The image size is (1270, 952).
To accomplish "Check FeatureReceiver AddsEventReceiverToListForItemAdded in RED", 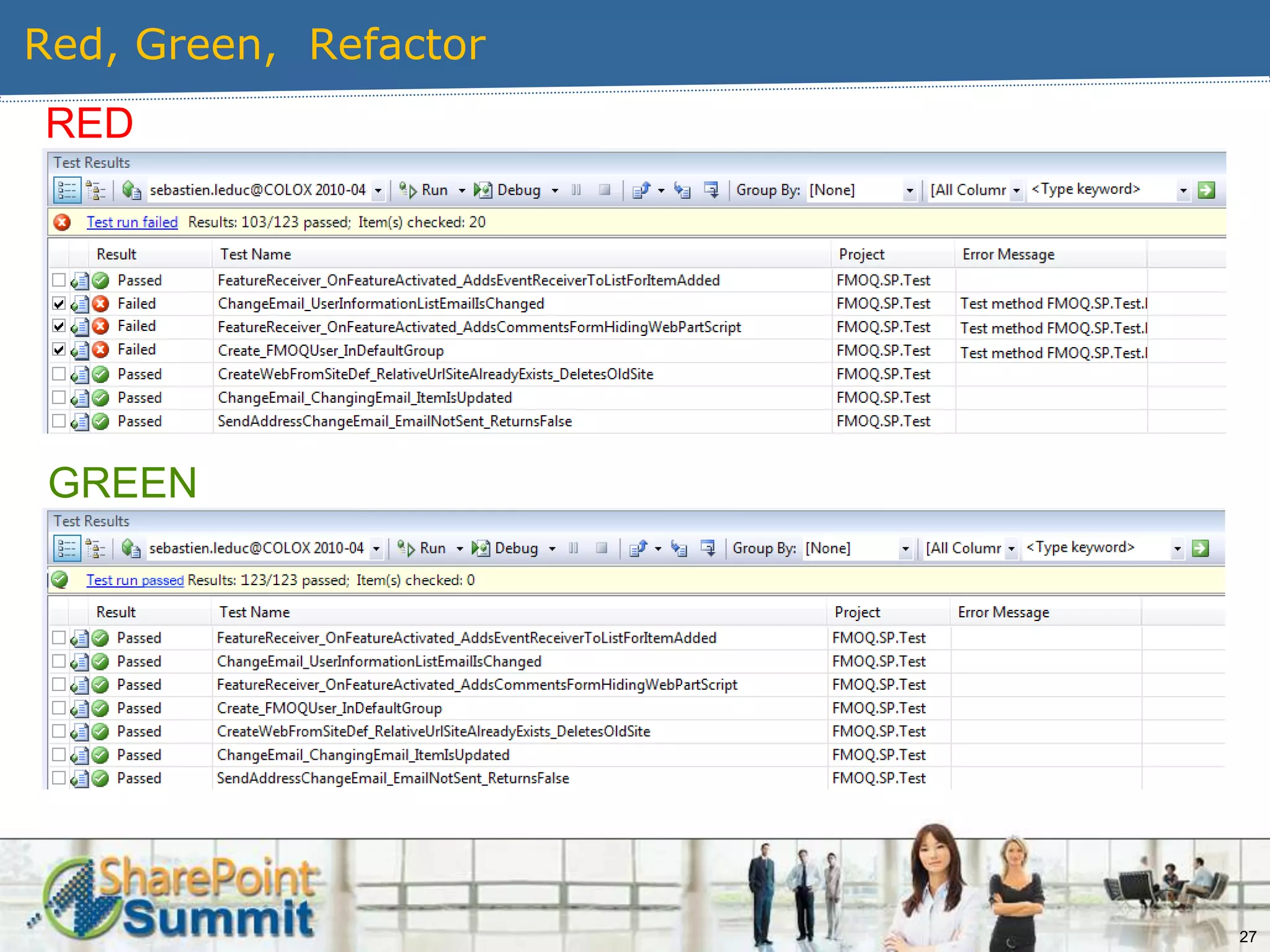I will [59, 280].
